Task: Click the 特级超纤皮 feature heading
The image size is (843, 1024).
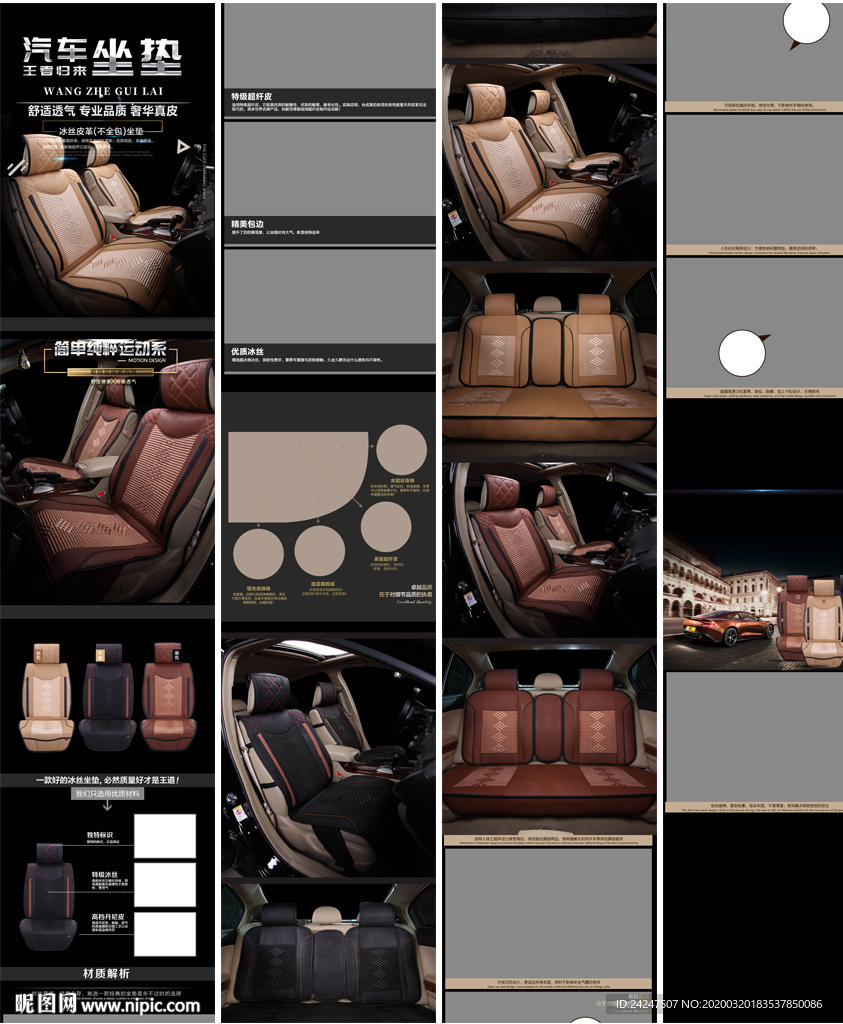Action: coord(253,96)
